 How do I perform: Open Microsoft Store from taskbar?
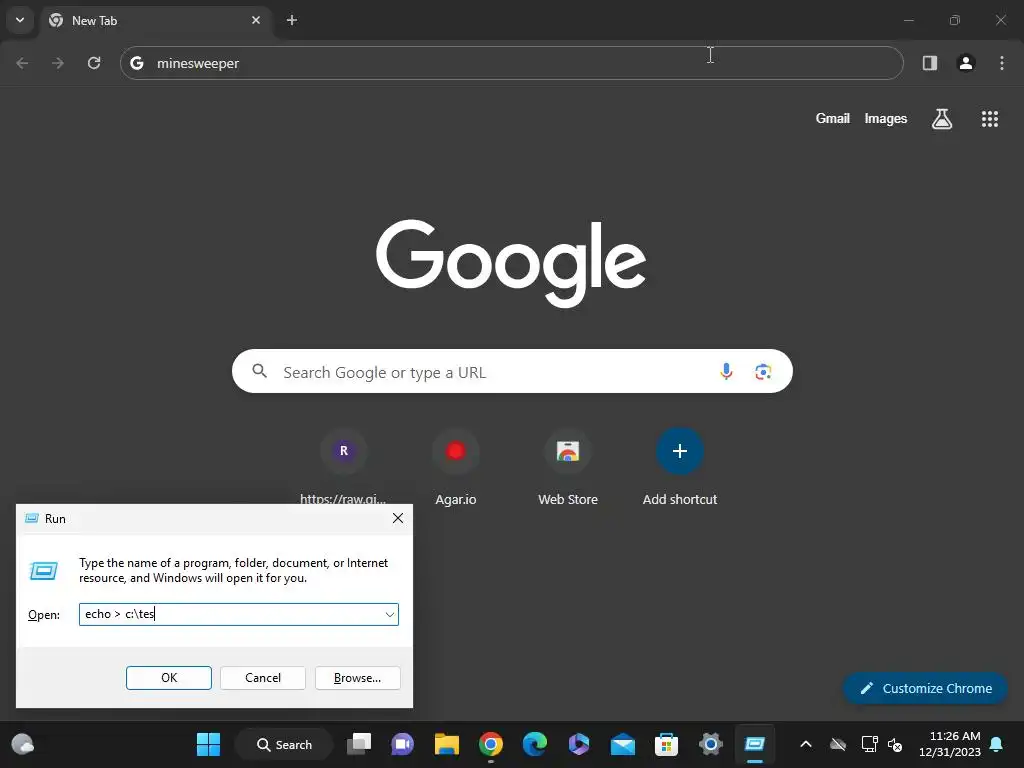tap(666, 744)
